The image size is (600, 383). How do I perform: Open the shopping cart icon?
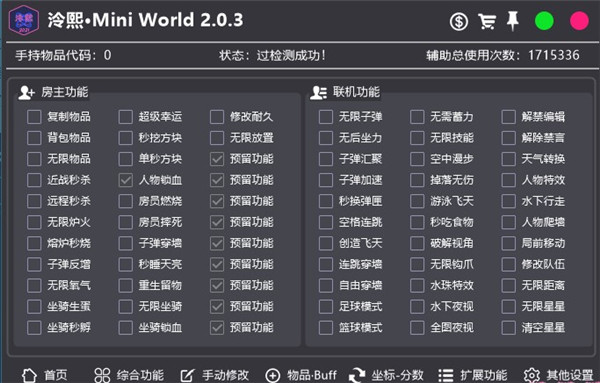click(x=487, y=21)
